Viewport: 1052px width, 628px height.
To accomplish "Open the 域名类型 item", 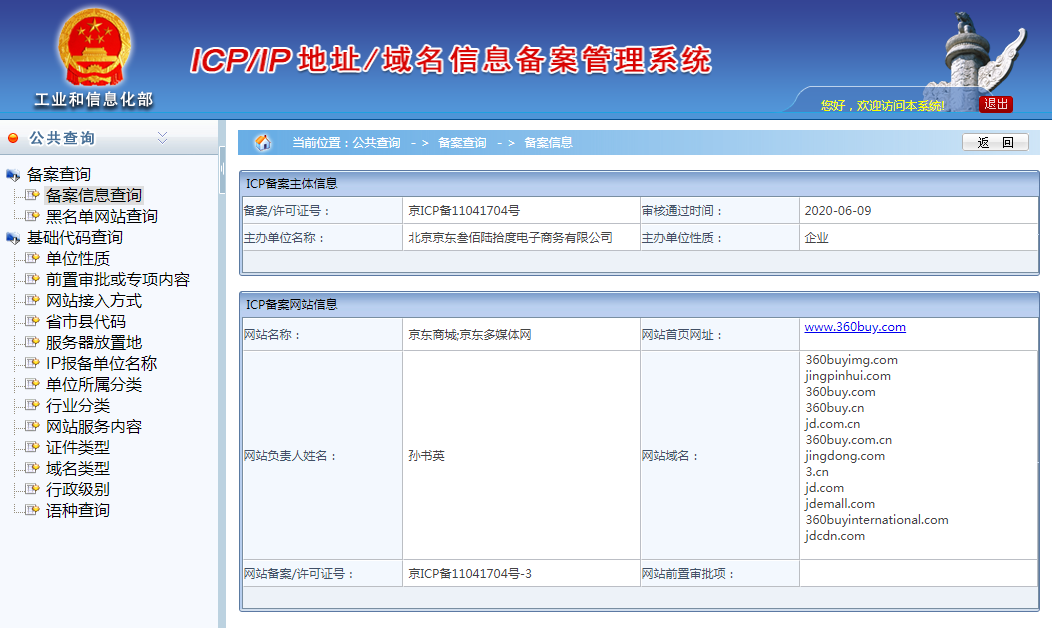I will click(77, 468).
